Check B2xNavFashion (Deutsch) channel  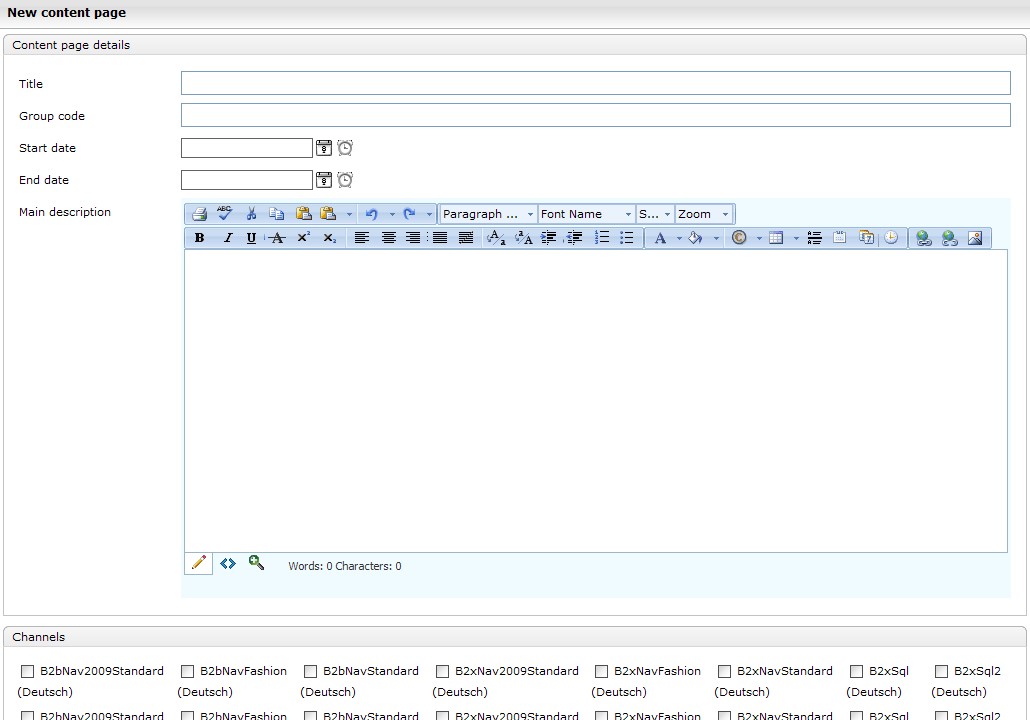pyautogui.click(x=601, y=671)
